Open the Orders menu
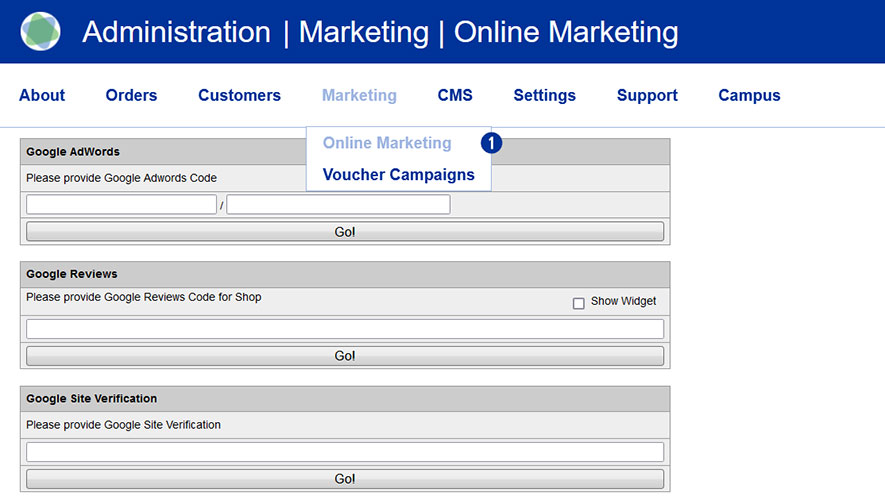Viewport: 885px width, 504px height. point(131,96)
